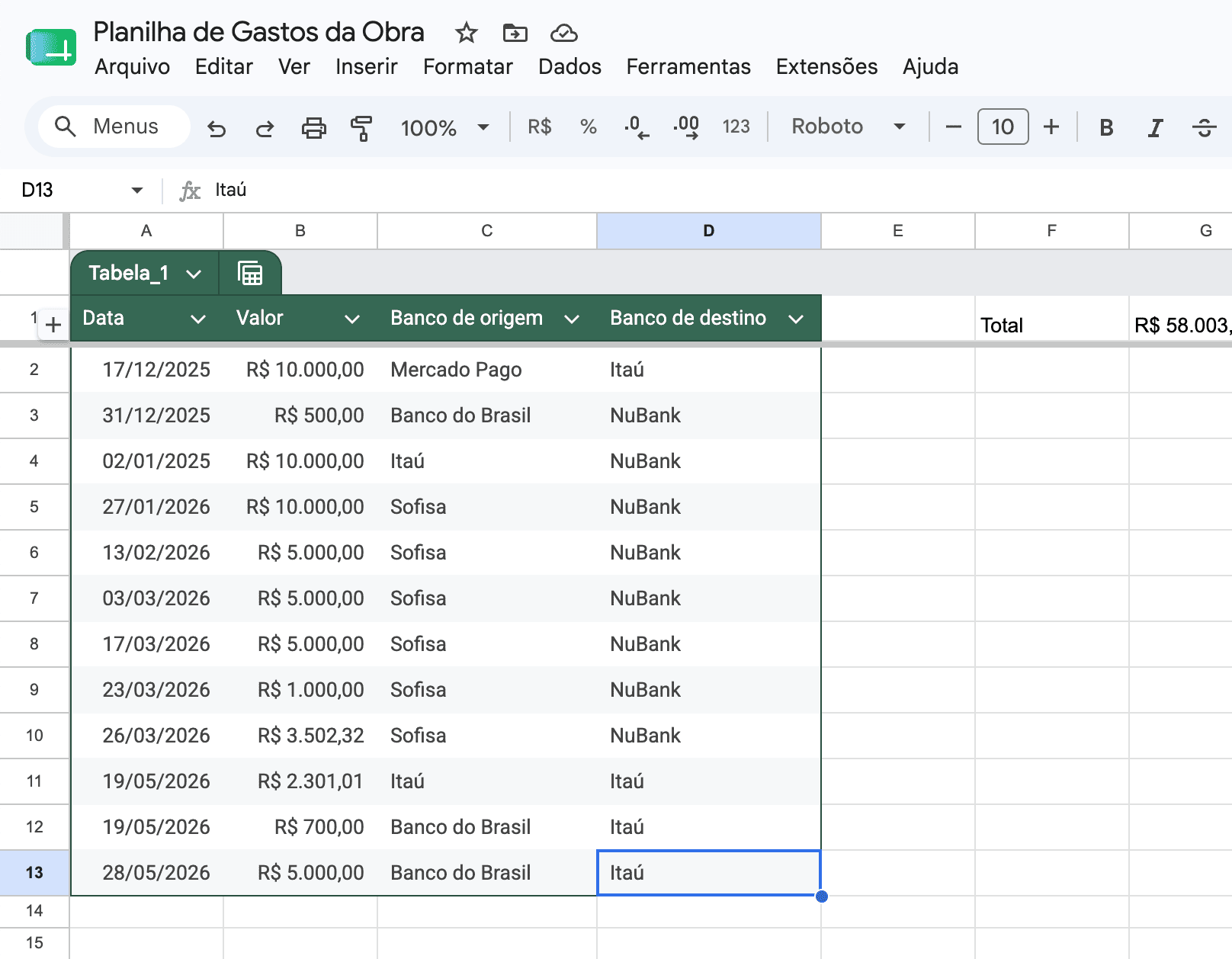Open the Inserir menu
Image resolution: width=1232 pixels, height=959 pixels.
point(367,67)
